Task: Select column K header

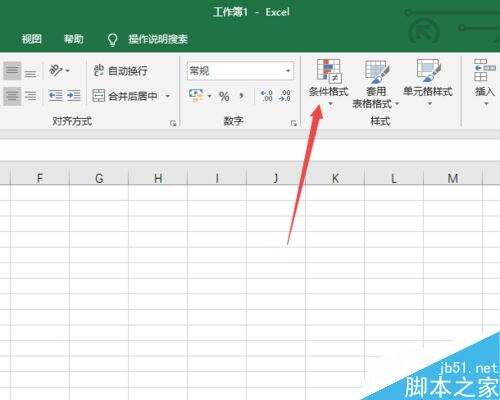Action: [335, 178]
